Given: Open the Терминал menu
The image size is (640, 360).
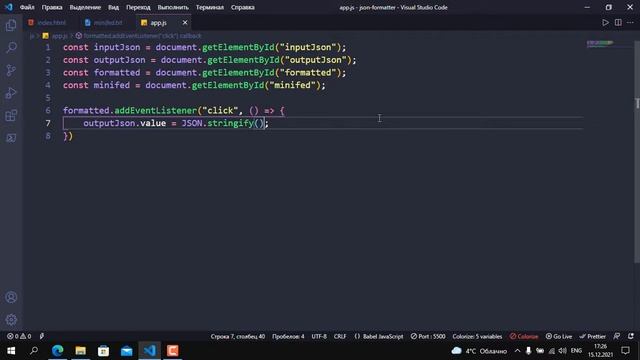Looking at the screenshot, I should pos(210,7).
